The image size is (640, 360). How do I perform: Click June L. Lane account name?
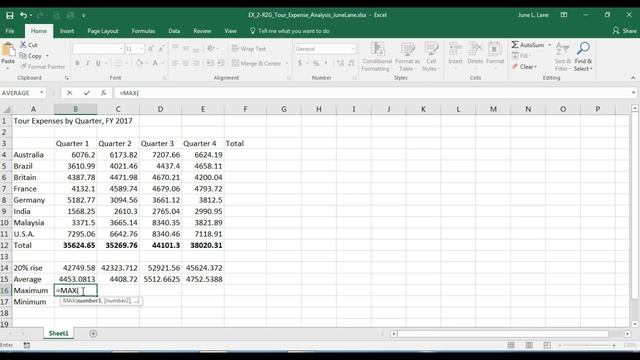(533, 15)
